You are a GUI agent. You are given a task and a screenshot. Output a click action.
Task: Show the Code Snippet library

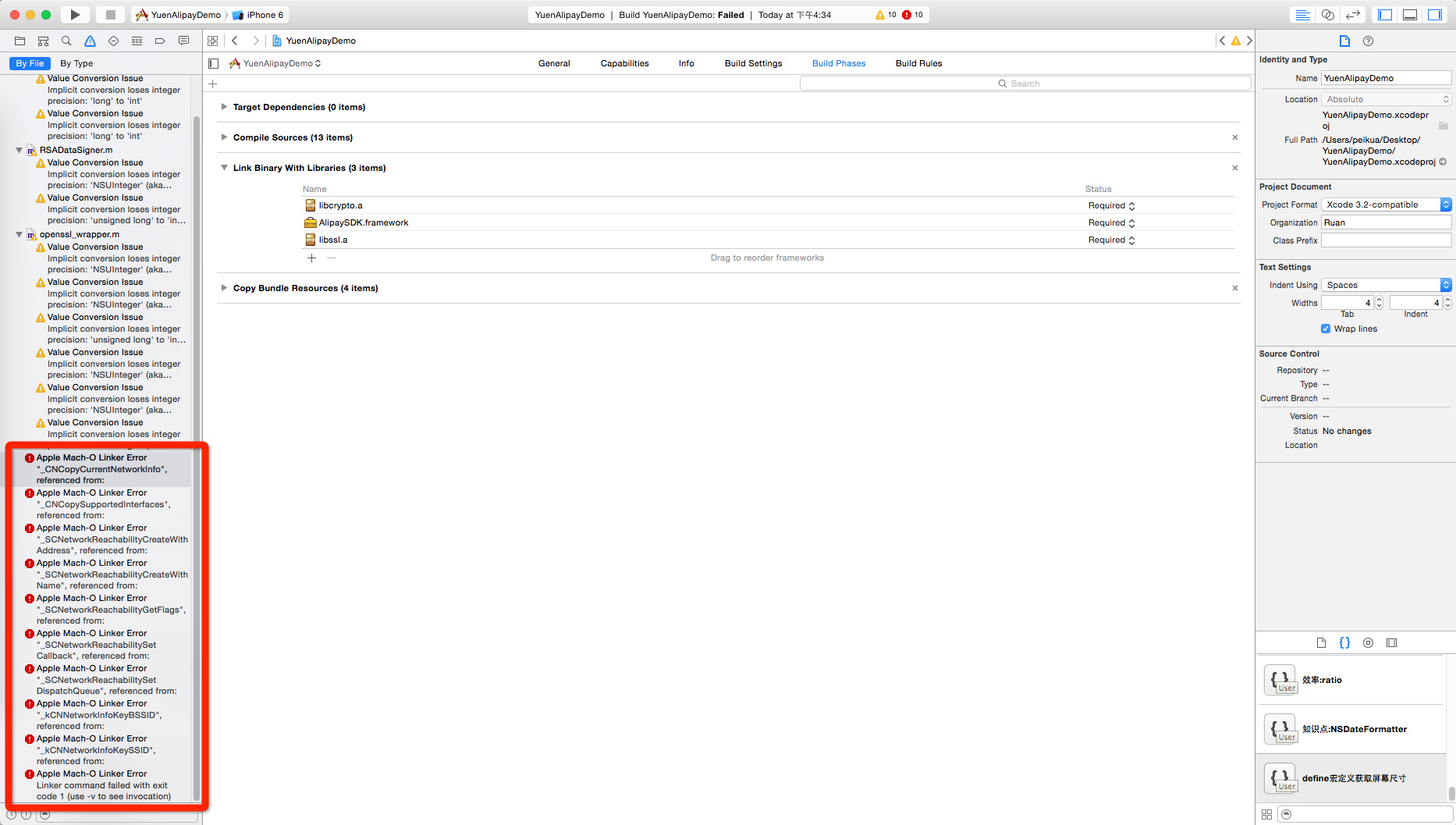tap(1344, 643)
